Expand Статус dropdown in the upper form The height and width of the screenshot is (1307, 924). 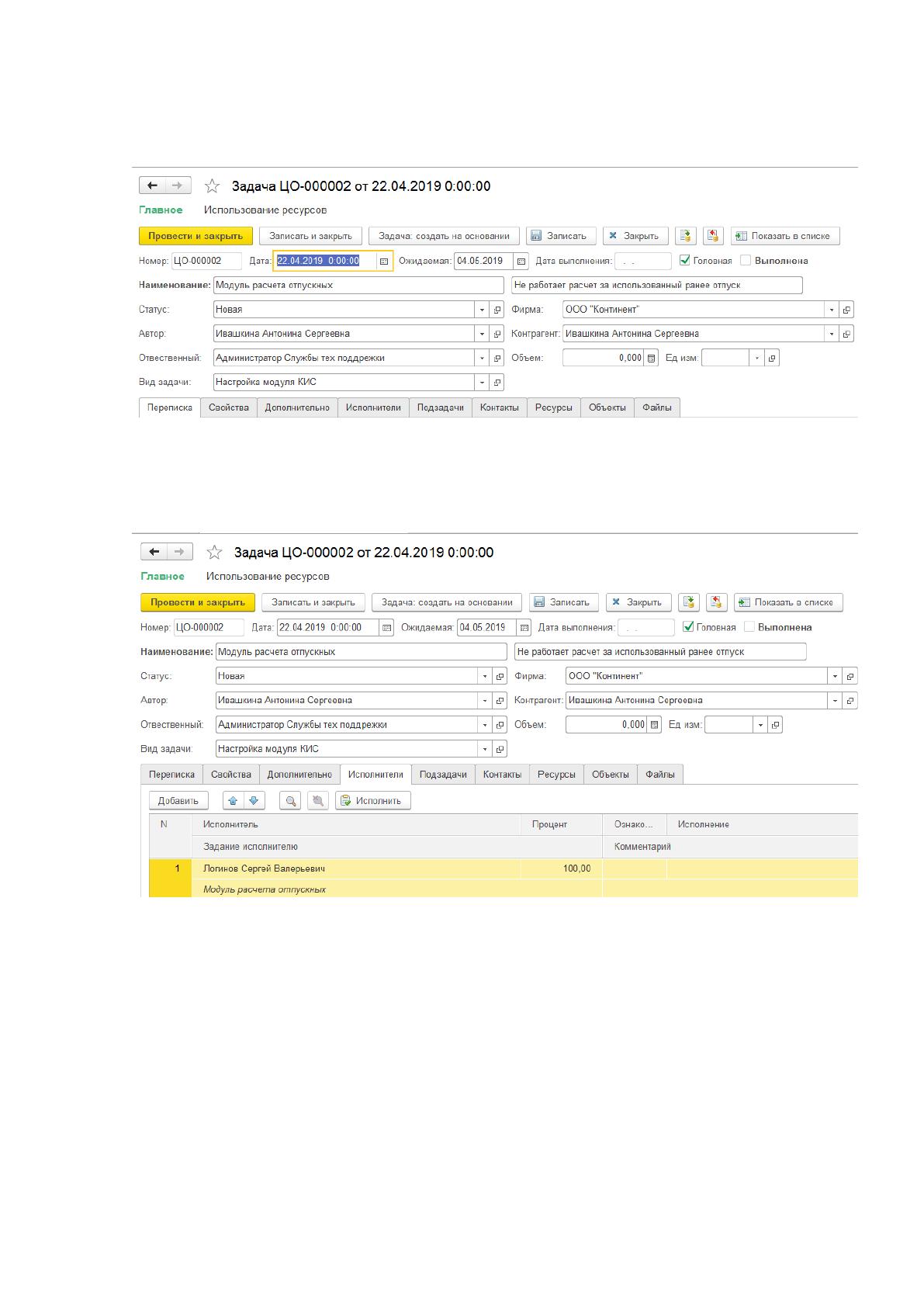point(483,310)
